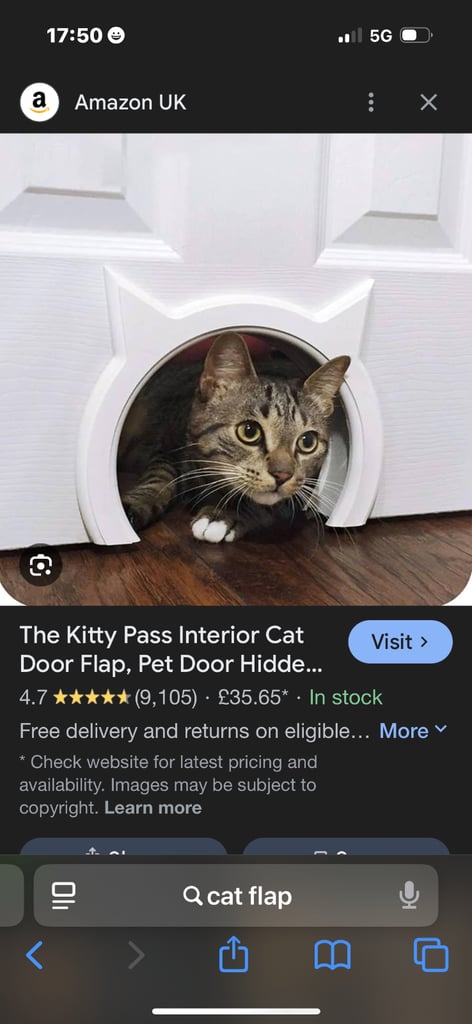Tap the Google Lens icon on the image
This screenshot has height=1024, width=472.
point(40,564)
